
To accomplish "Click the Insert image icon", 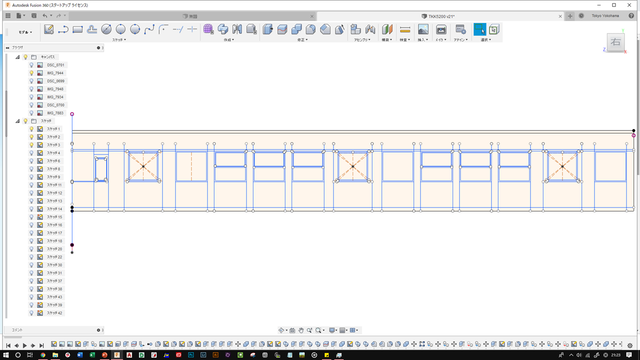I will coord(423,29).
